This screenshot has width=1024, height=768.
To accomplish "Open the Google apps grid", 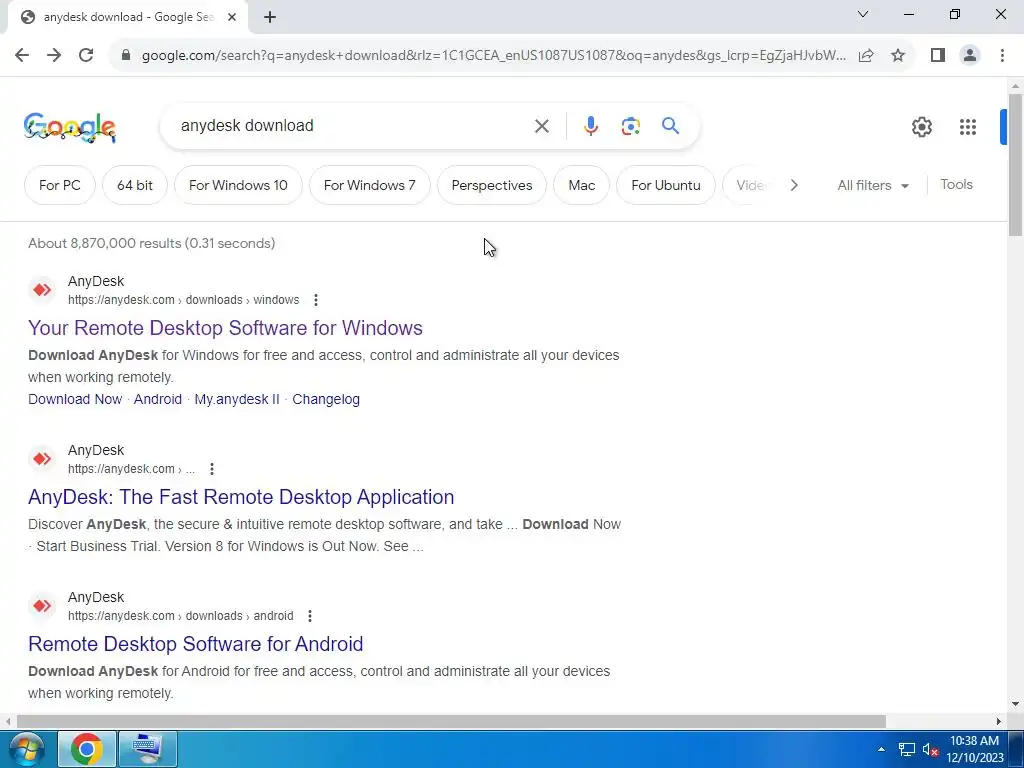I will (968, 127).
